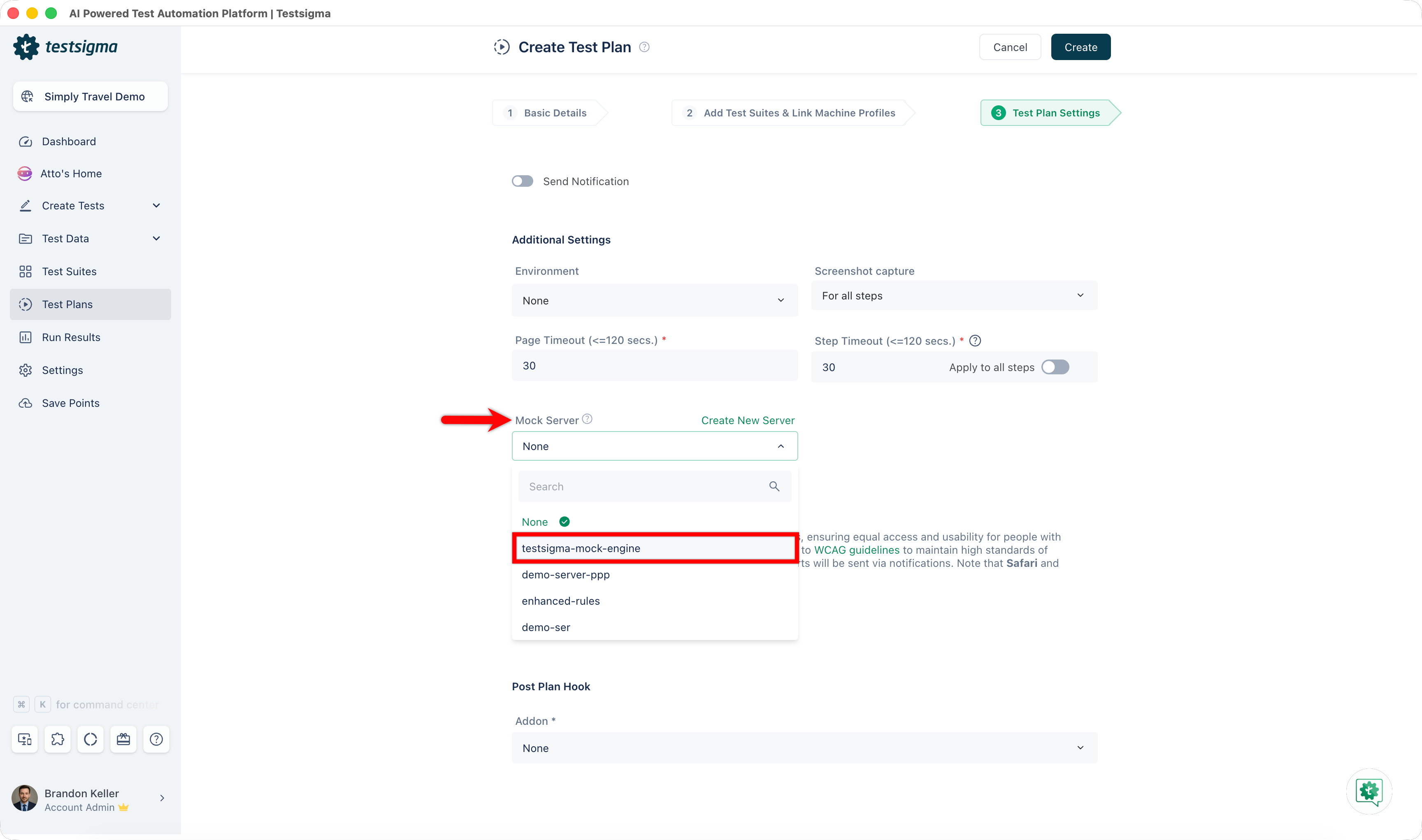Image resolution: width=1422 pixels, height=840 pixels.
Task: Click the Mock Server info icon
Action: 587,419
